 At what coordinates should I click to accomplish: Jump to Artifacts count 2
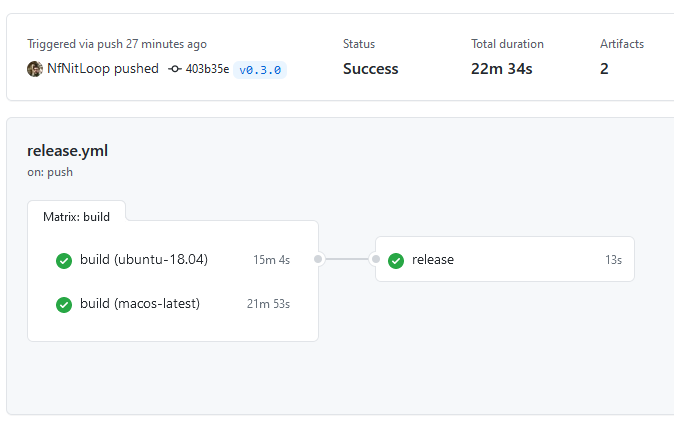click(604, 69)
